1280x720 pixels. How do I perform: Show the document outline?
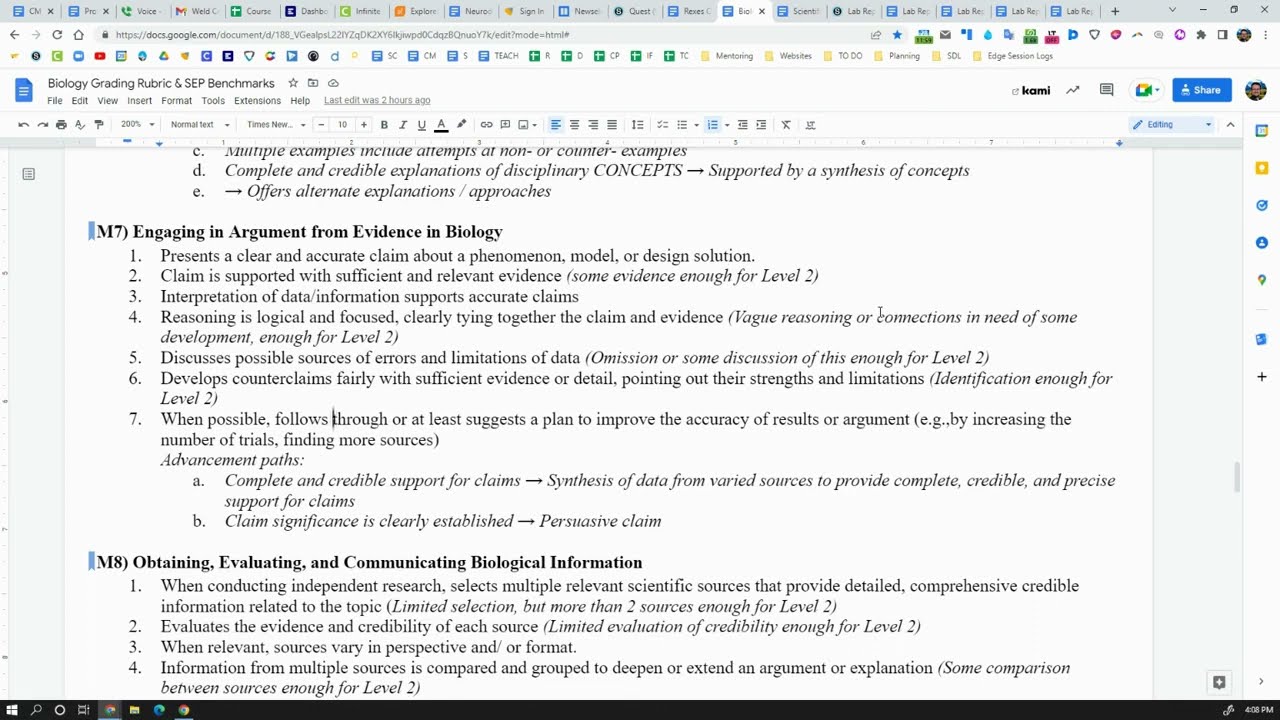click(x=28, y=174)
